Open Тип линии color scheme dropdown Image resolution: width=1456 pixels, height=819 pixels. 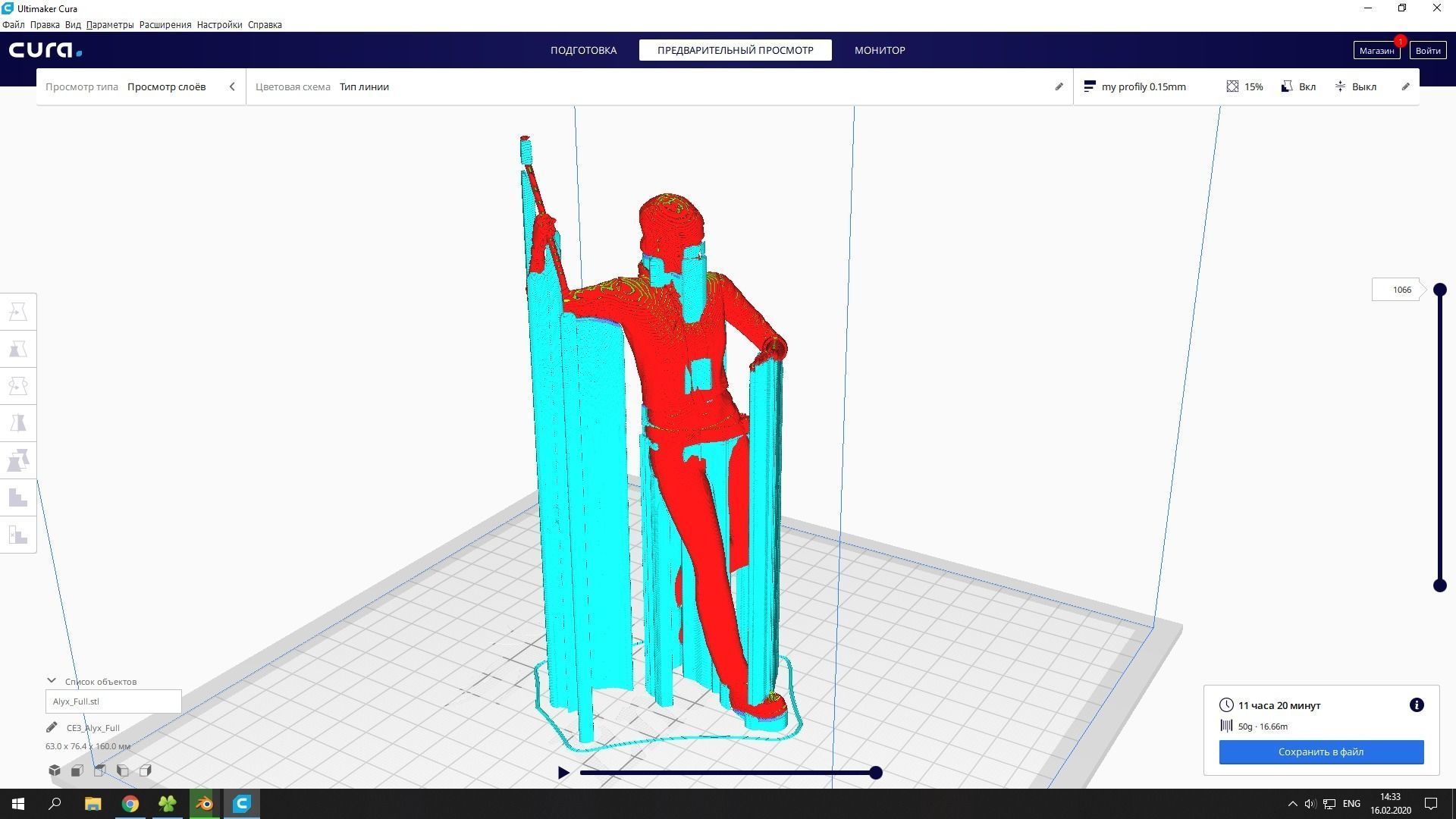364,86
